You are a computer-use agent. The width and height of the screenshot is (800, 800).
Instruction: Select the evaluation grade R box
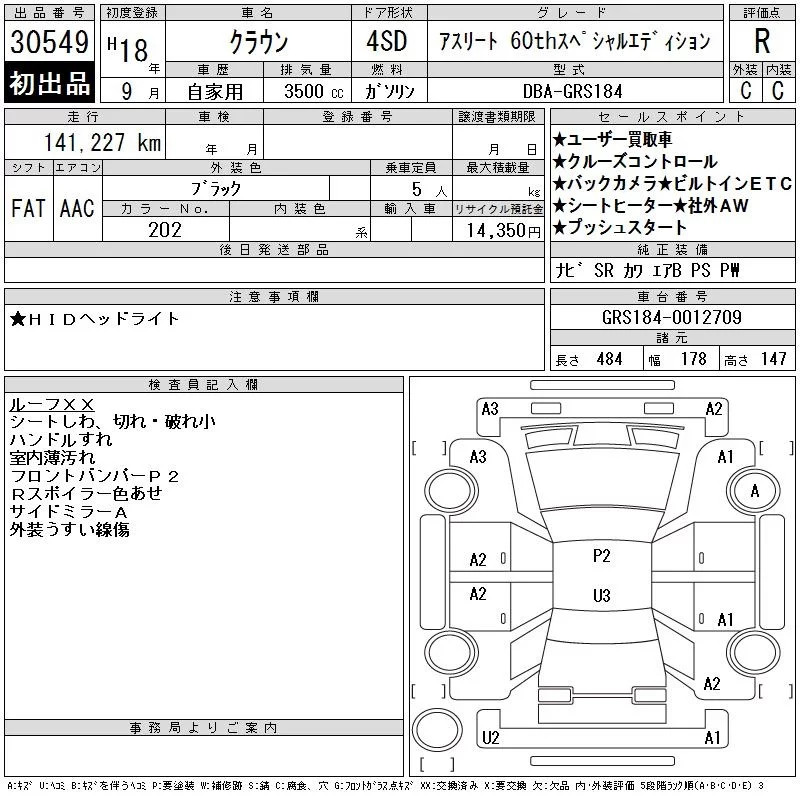(x=761, y=41)
